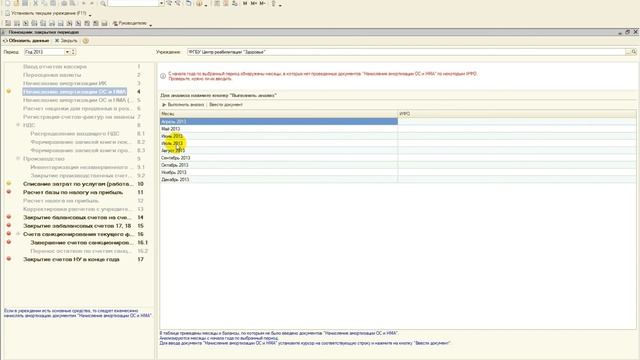The width and height of the screenshot is (640, 360).
Task: Open the Руководителю dropdown menu
Action: (151, 25)
